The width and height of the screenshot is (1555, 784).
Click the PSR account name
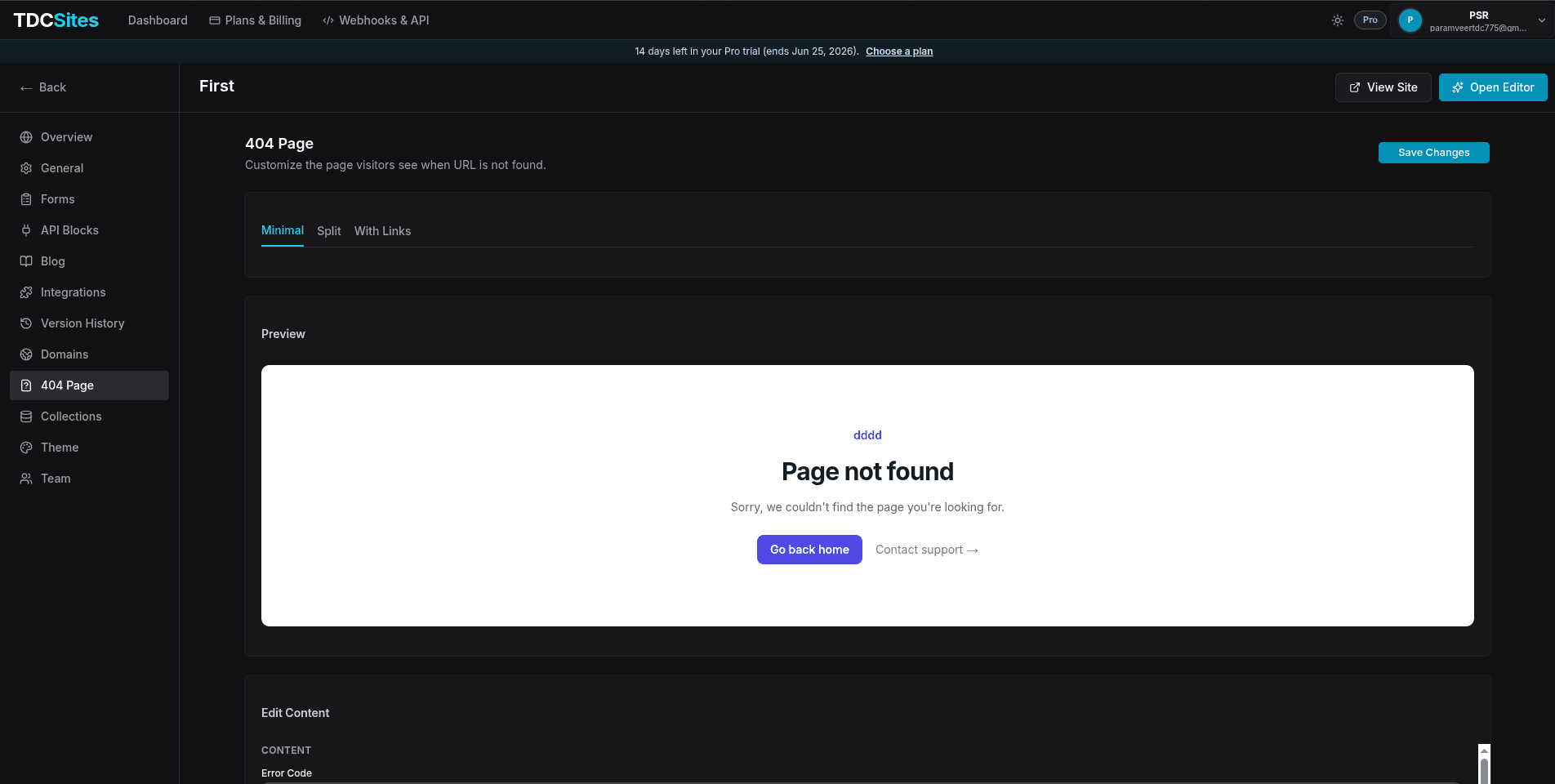click(x=1478, y=16)
